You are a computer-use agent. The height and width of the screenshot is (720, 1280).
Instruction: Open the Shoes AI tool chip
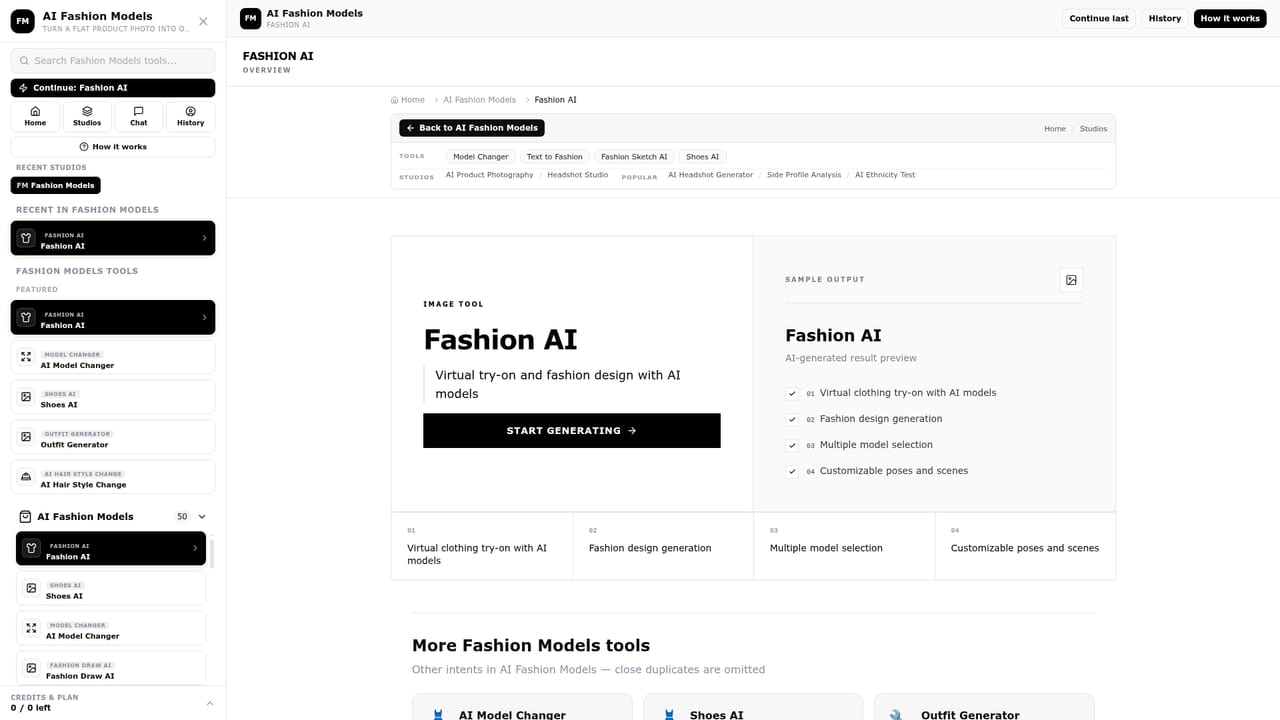click(x=702, y=156)
